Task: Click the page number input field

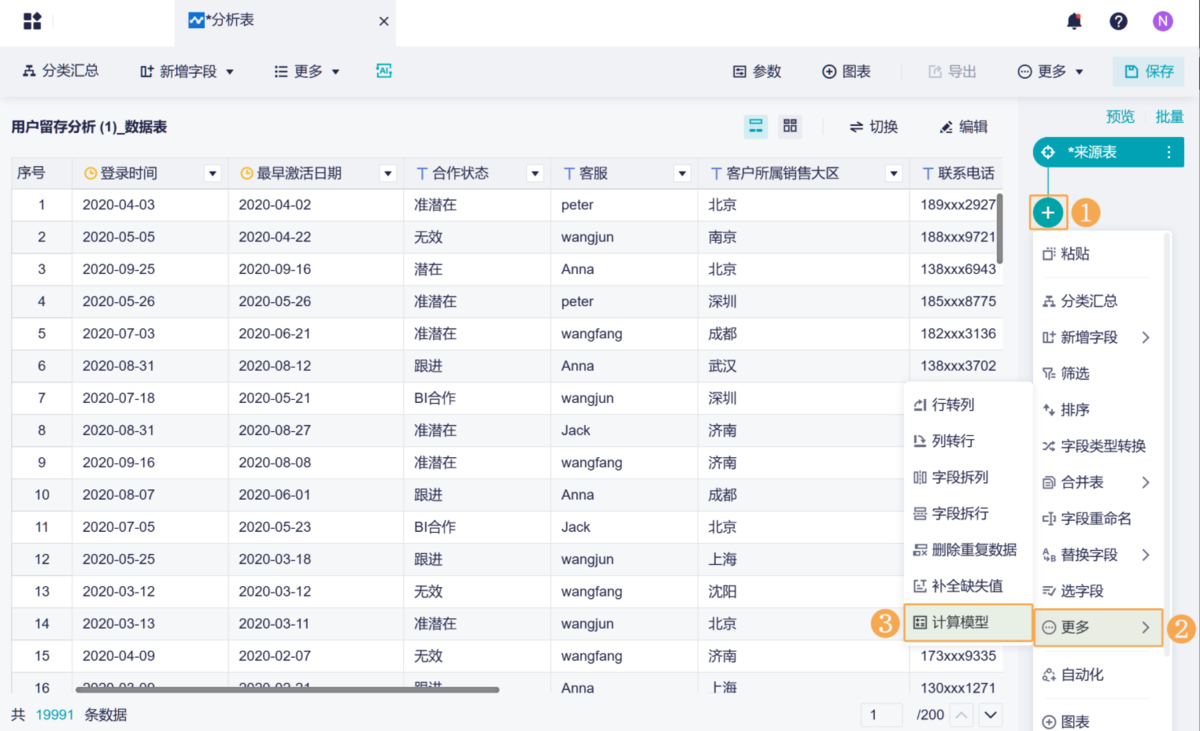Action: click(x=881, y=714)
